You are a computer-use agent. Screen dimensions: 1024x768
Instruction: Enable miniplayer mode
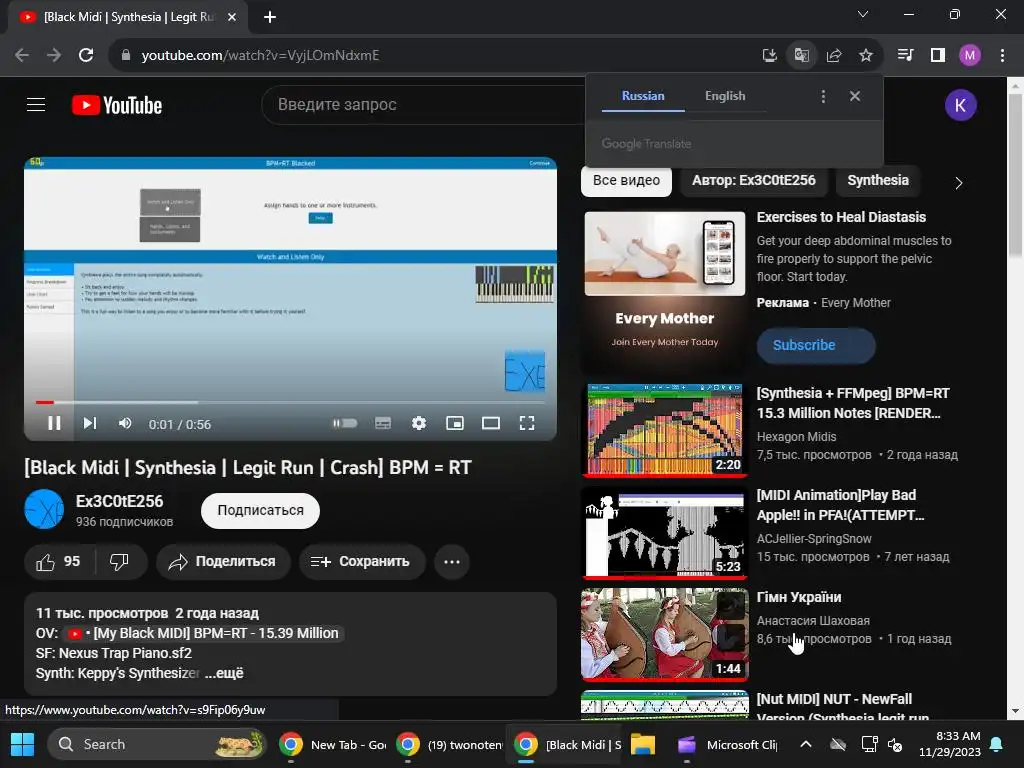[455, 423]
